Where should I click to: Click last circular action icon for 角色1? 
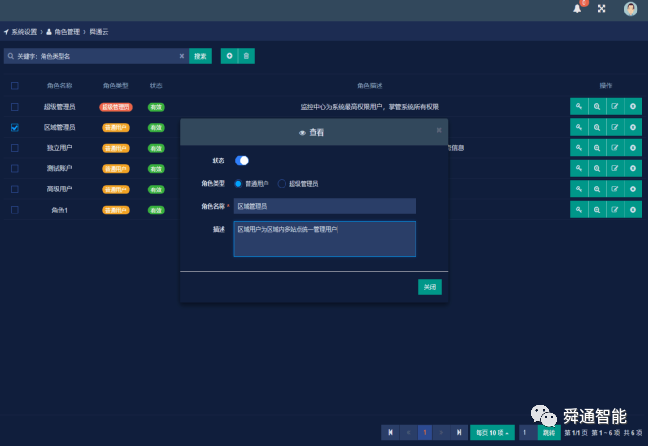coord(633,210)
